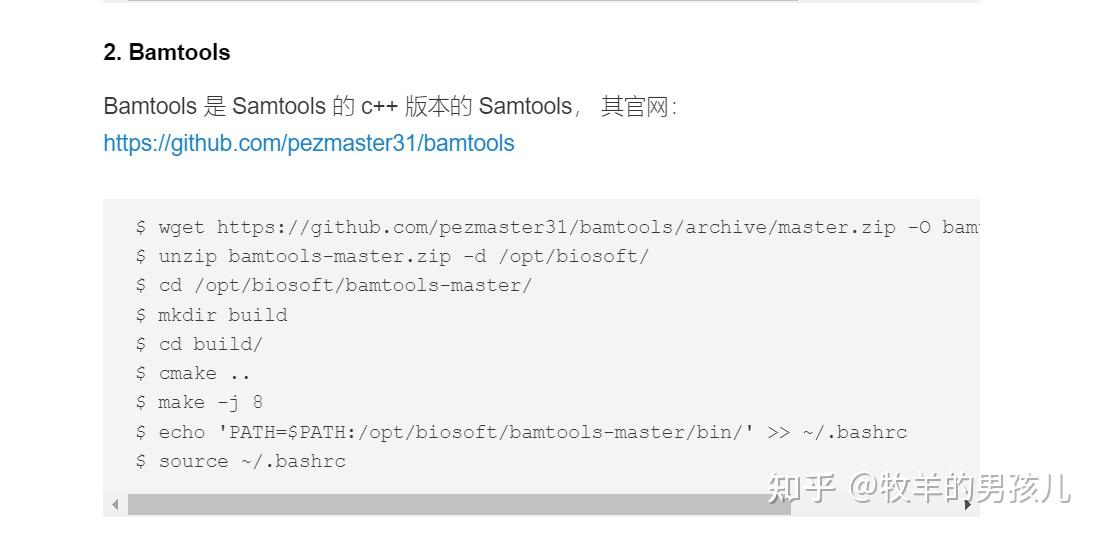Click the 知乎 watermark text

[x=801, y=488]
